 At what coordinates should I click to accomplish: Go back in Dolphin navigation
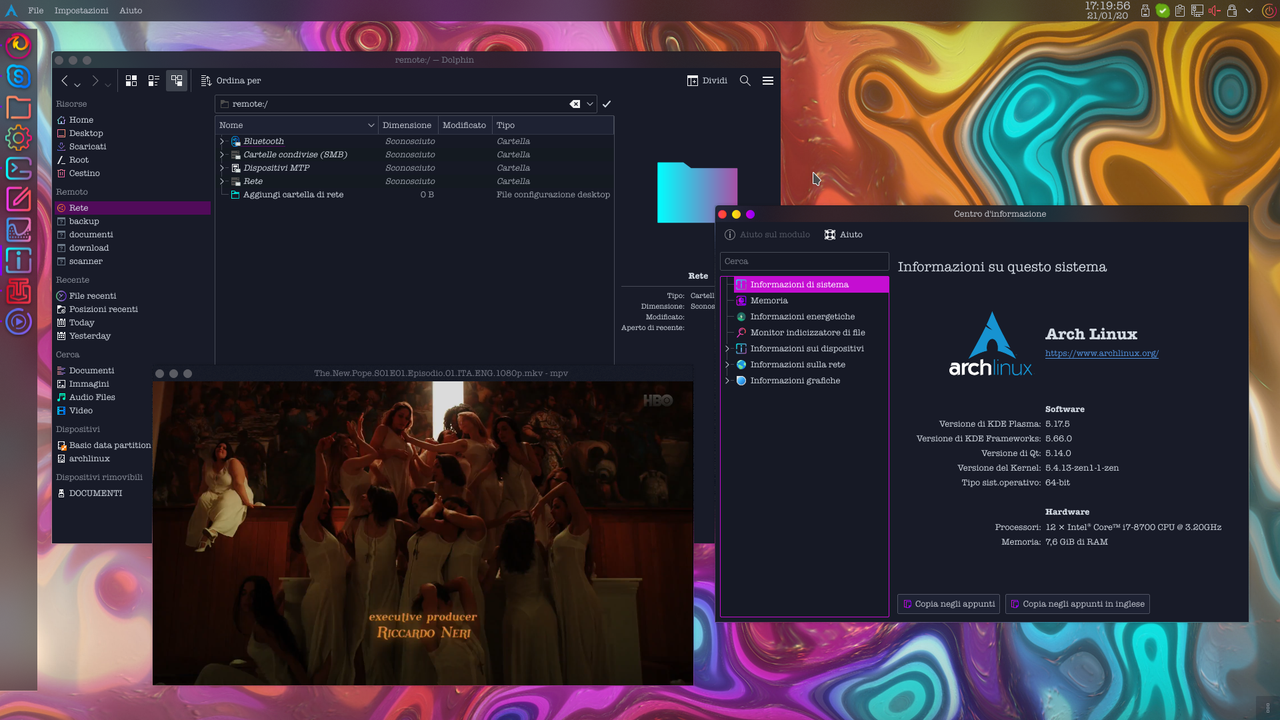65,81
